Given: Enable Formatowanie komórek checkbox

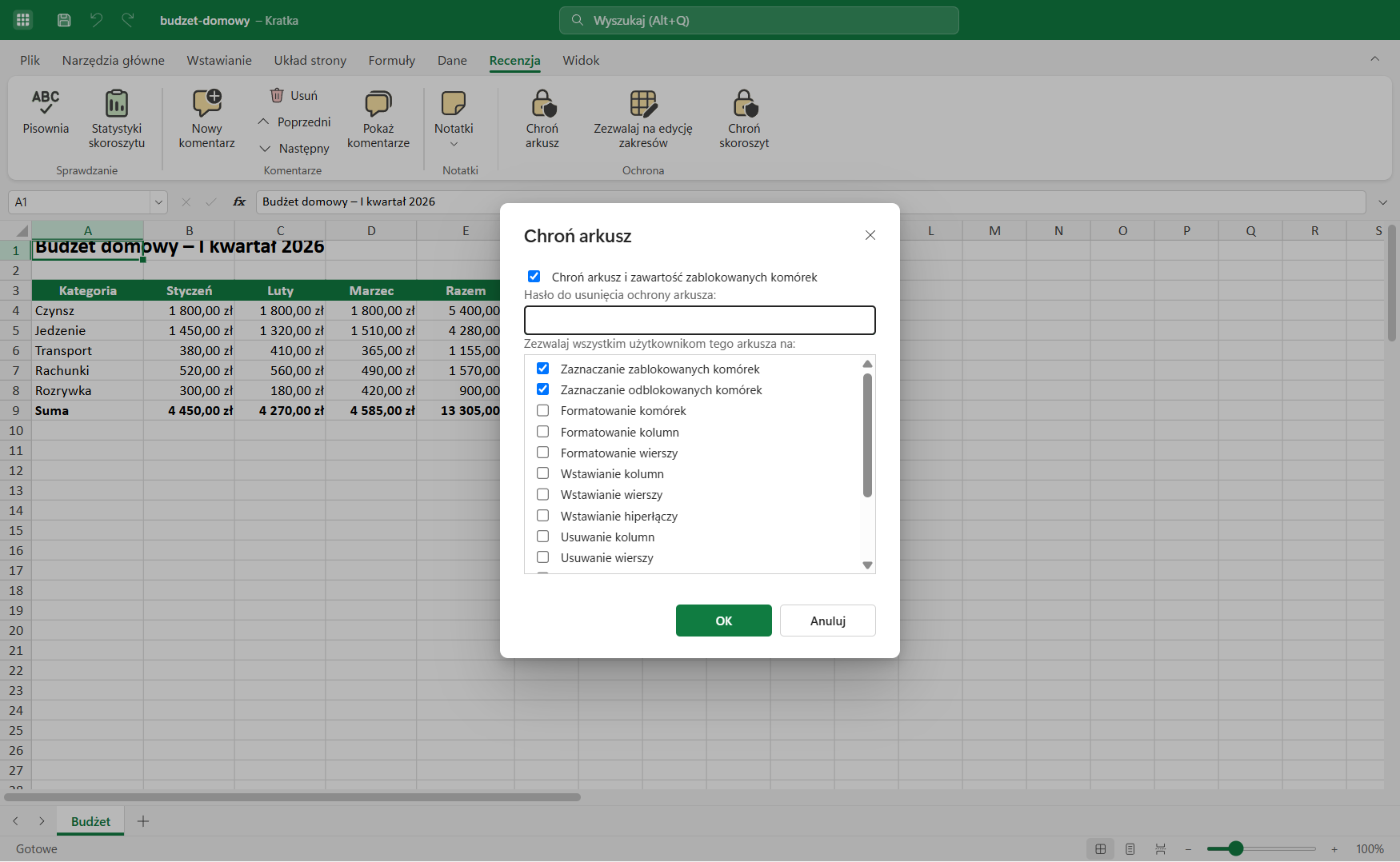Looking at the screenshot, I should pos(542,410).
